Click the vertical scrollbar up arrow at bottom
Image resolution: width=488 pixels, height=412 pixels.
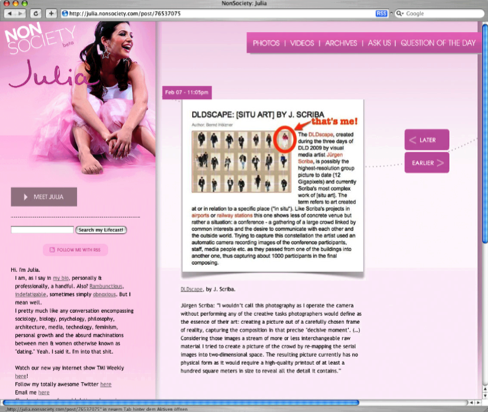485,389
